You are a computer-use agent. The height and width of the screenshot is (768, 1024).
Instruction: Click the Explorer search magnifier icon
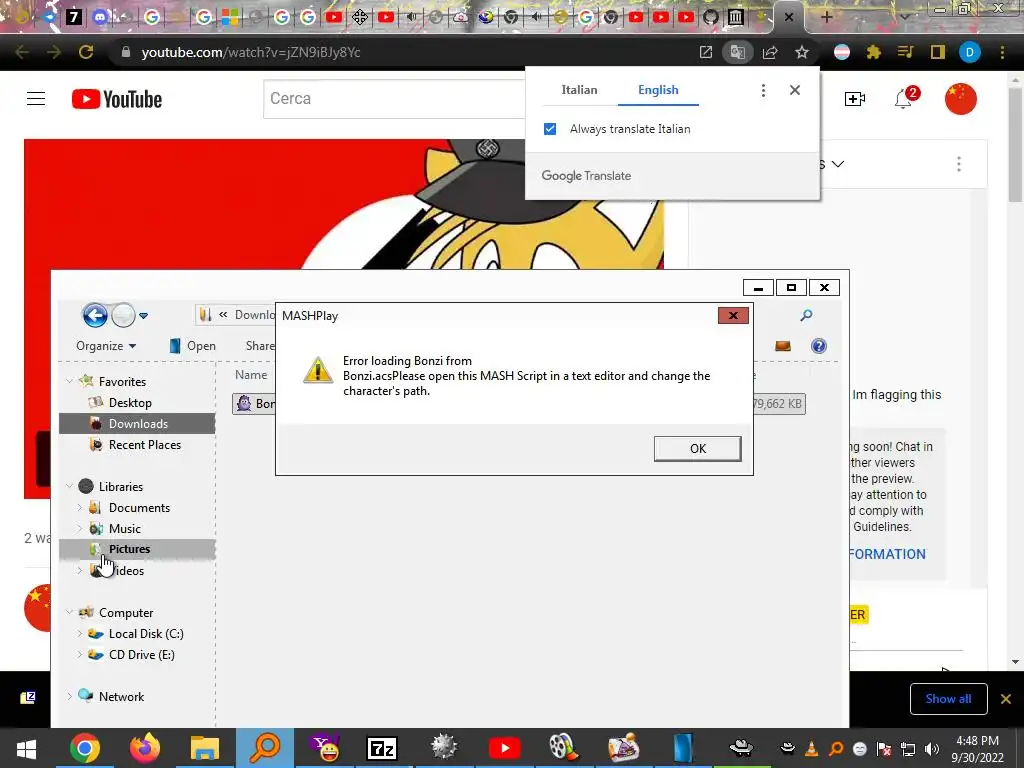pyautogui.click(x=807, y=315)
